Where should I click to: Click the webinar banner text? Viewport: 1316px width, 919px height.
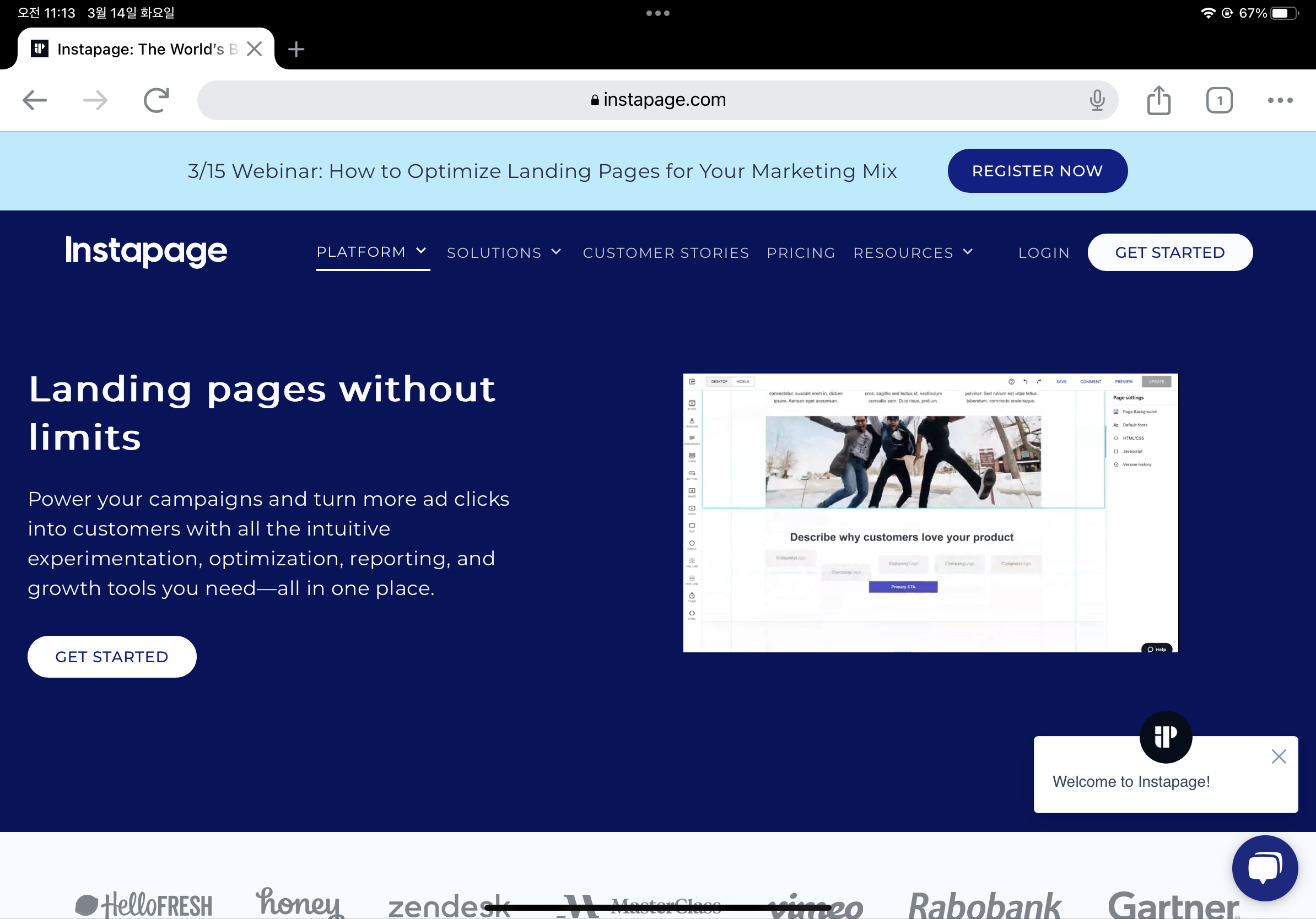tap(542, 171)
